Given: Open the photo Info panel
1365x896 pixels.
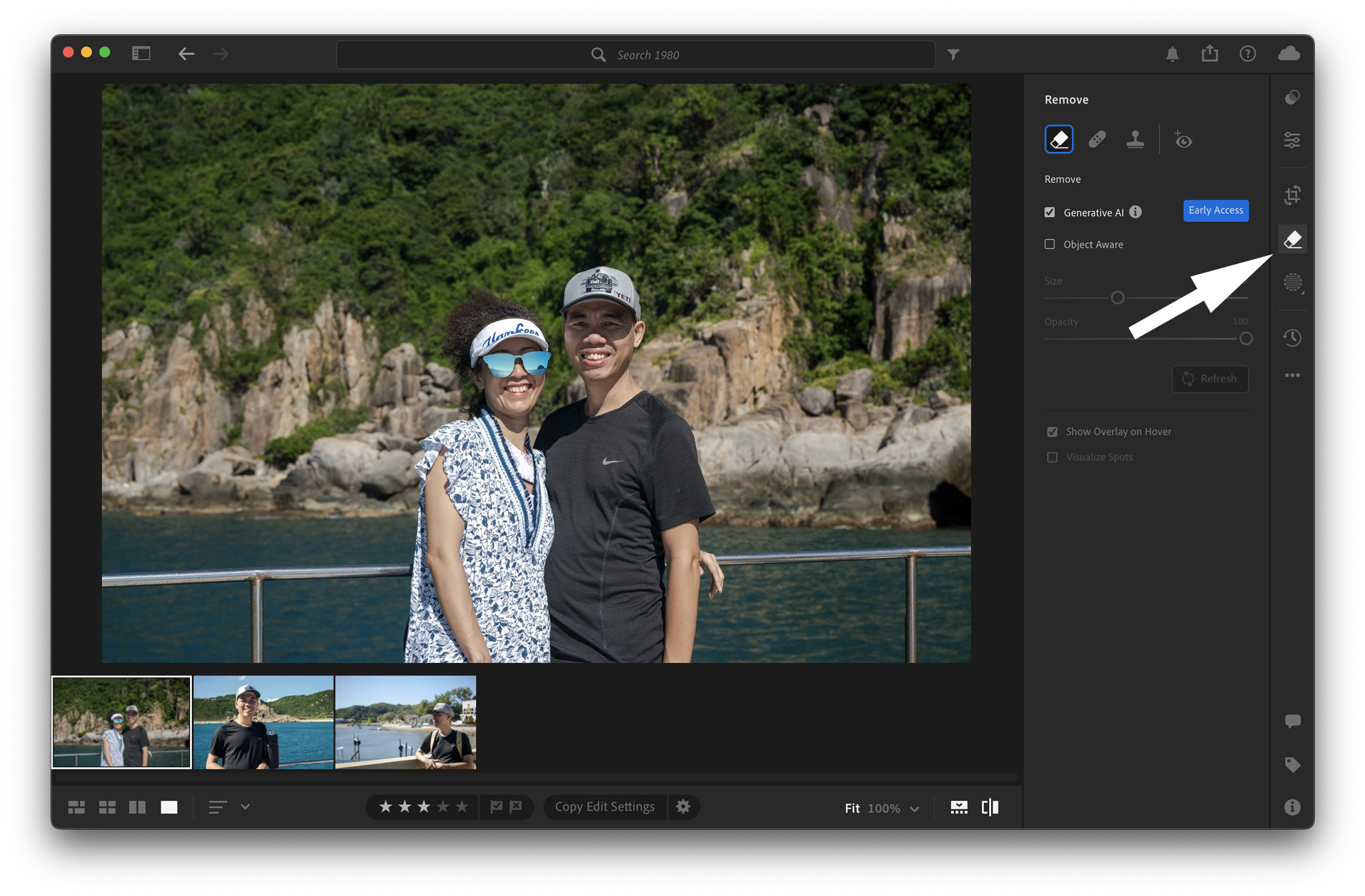Looking at the screenshot, I should (1292, 807).
